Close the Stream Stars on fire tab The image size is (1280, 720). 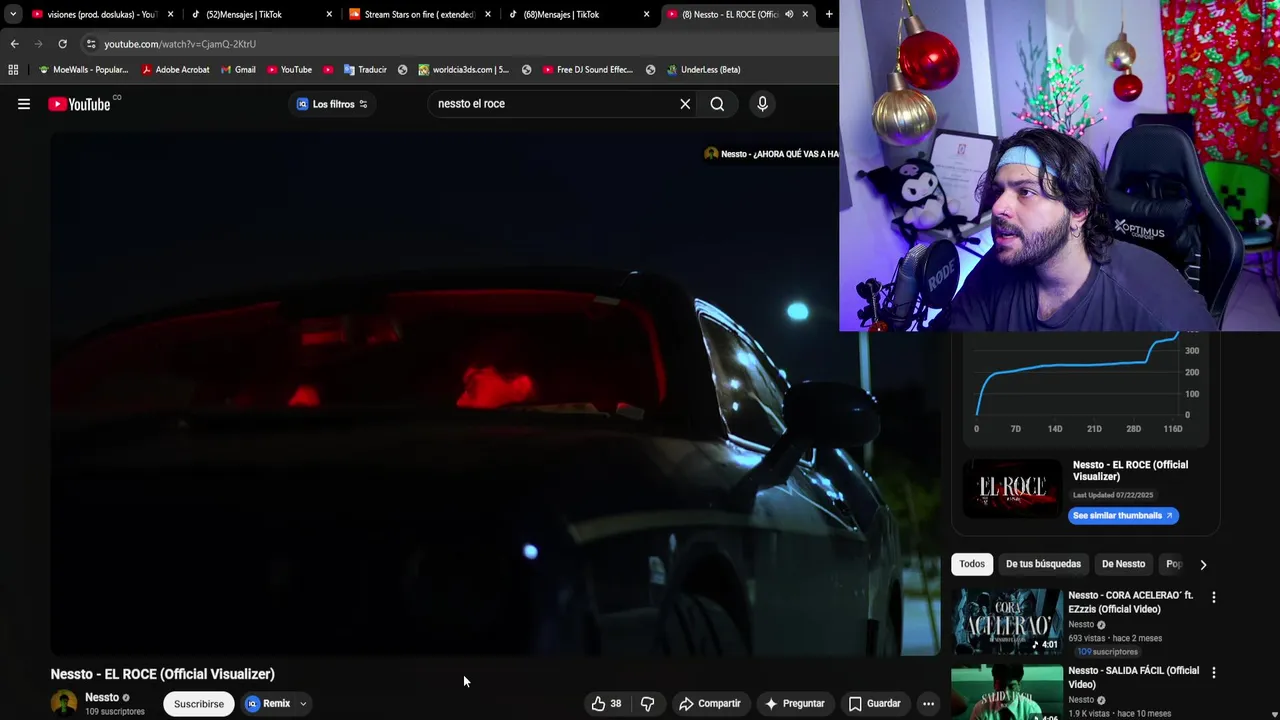488,14
